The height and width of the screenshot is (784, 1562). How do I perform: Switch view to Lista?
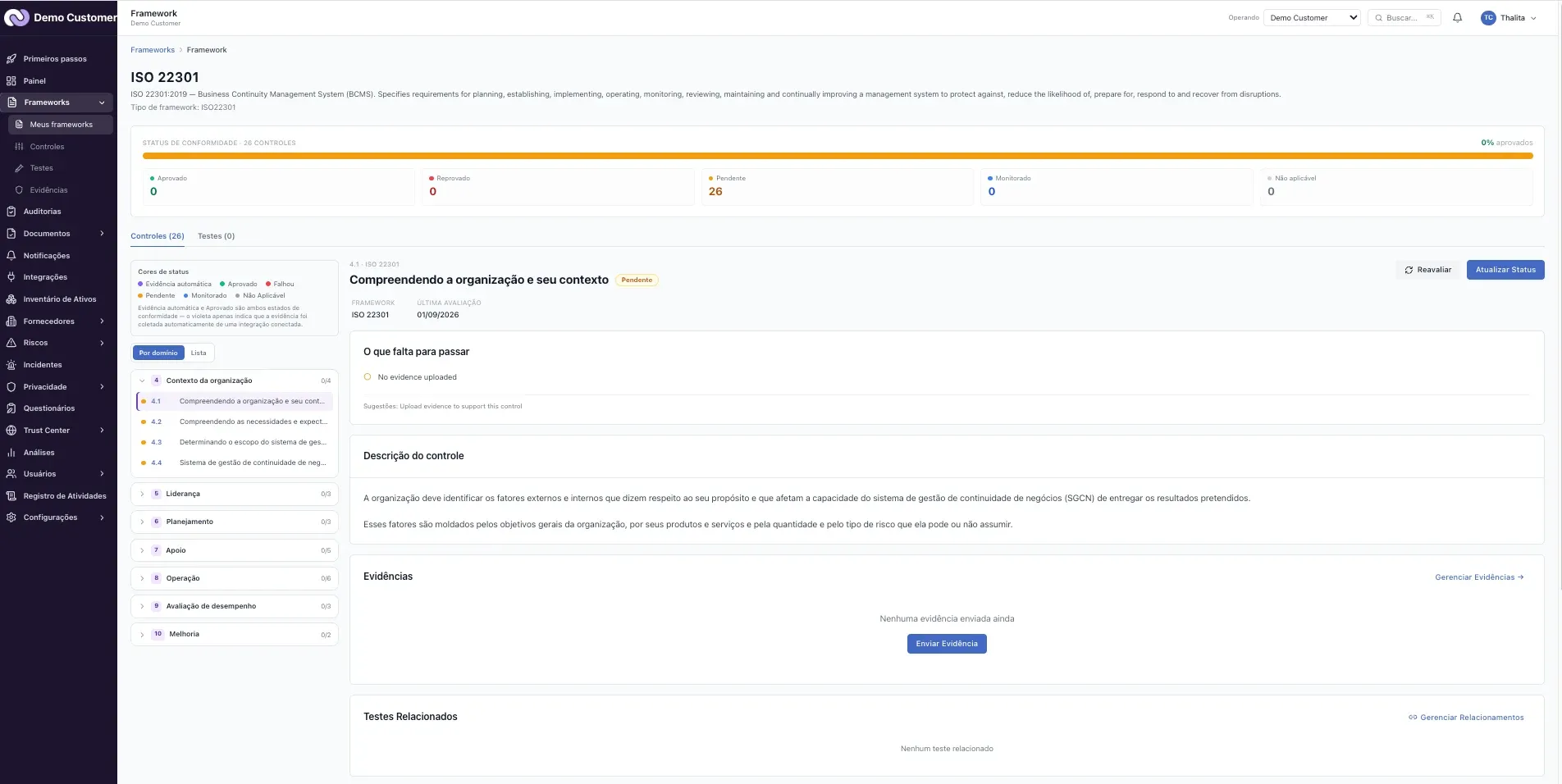(199, 353)
